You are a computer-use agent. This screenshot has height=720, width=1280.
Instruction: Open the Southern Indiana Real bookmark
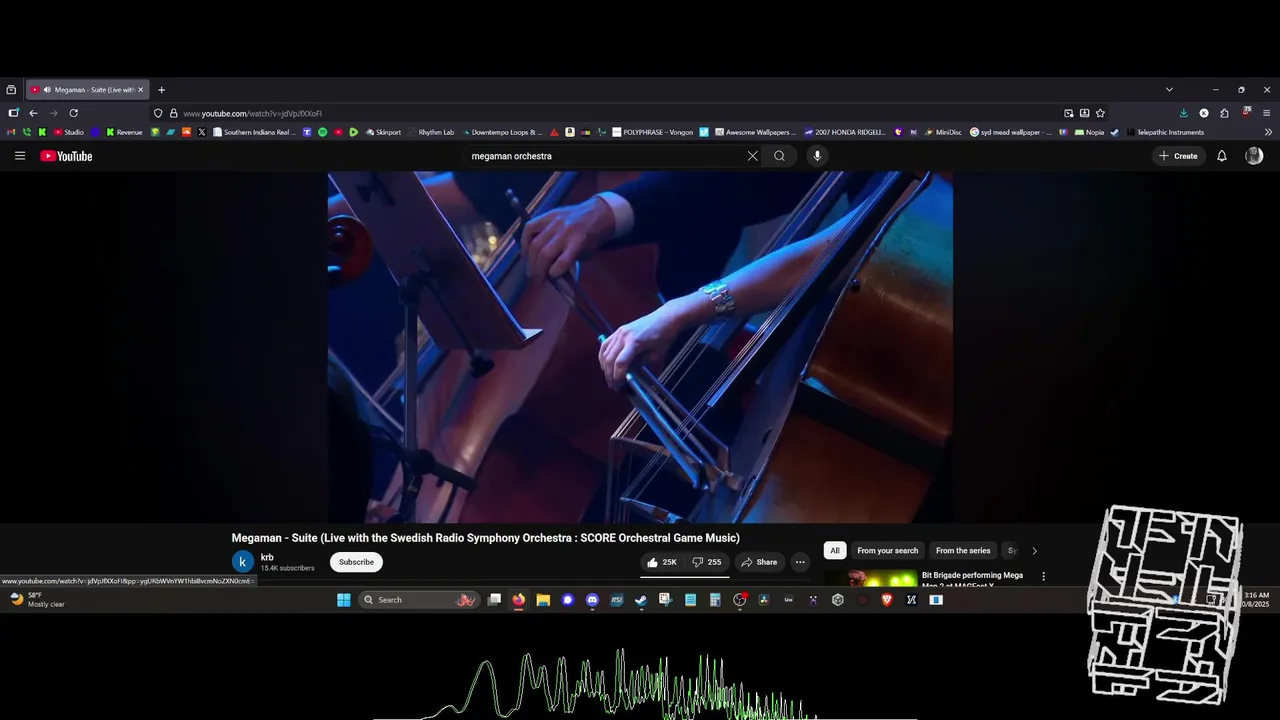254,132
